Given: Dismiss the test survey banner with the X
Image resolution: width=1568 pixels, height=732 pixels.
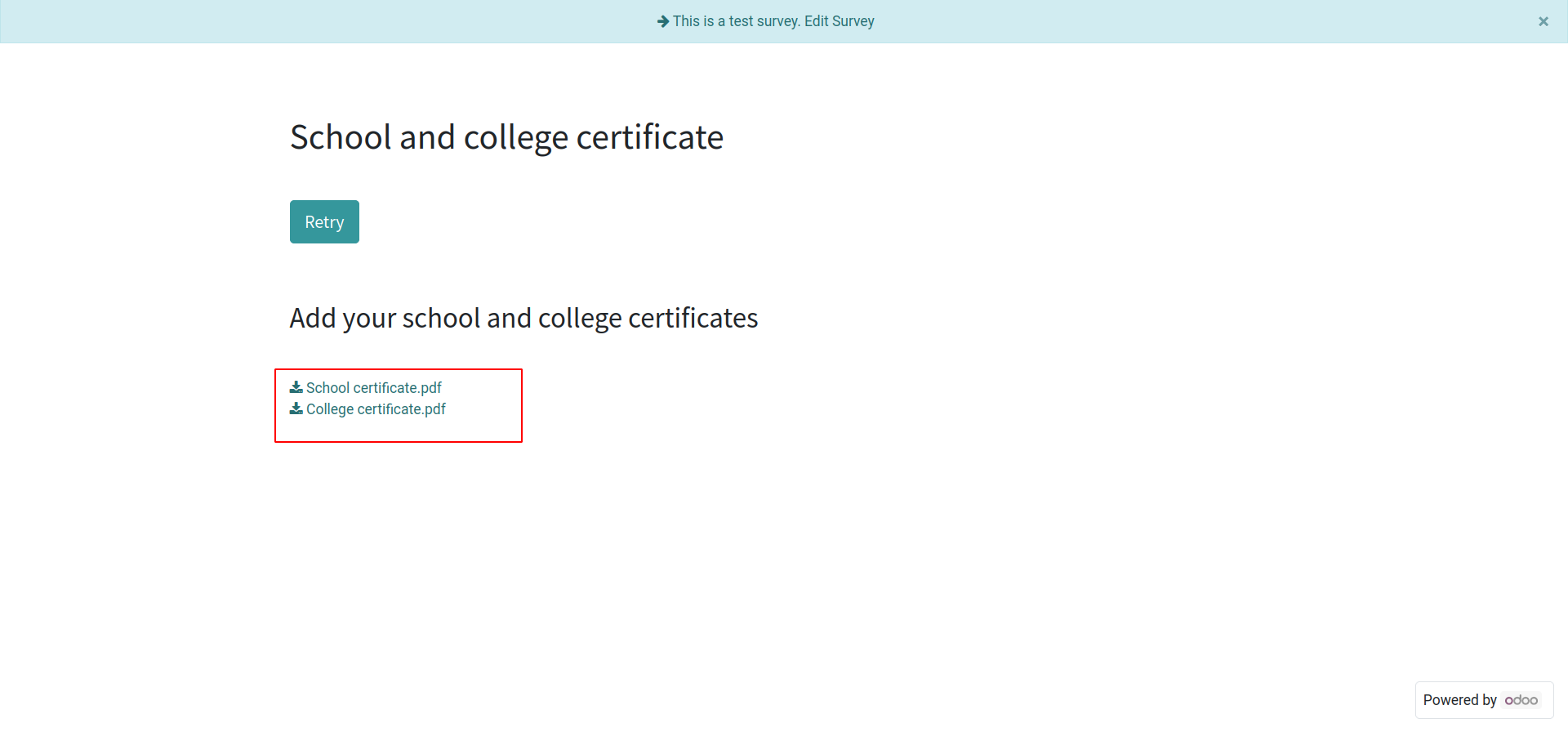Looking at the screenshot, I should tap(1543, 21).
